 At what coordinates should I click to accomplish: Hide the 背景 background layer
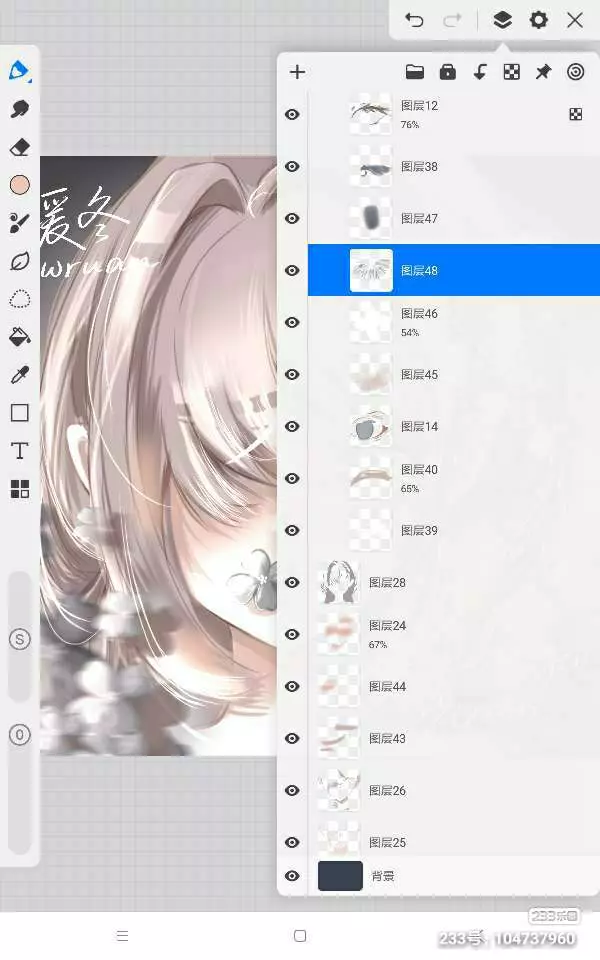coord(293,876)
